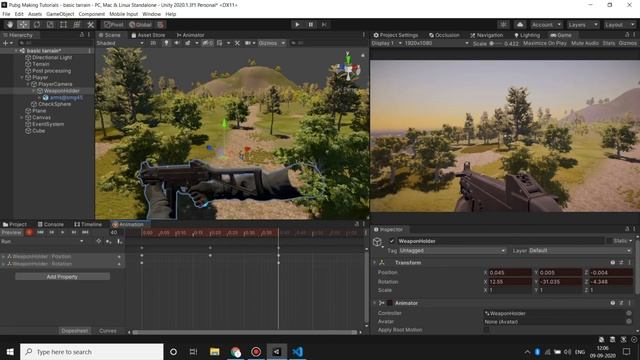Switch to the Console tab
This screenshot has width=640, height=360.
51,224
